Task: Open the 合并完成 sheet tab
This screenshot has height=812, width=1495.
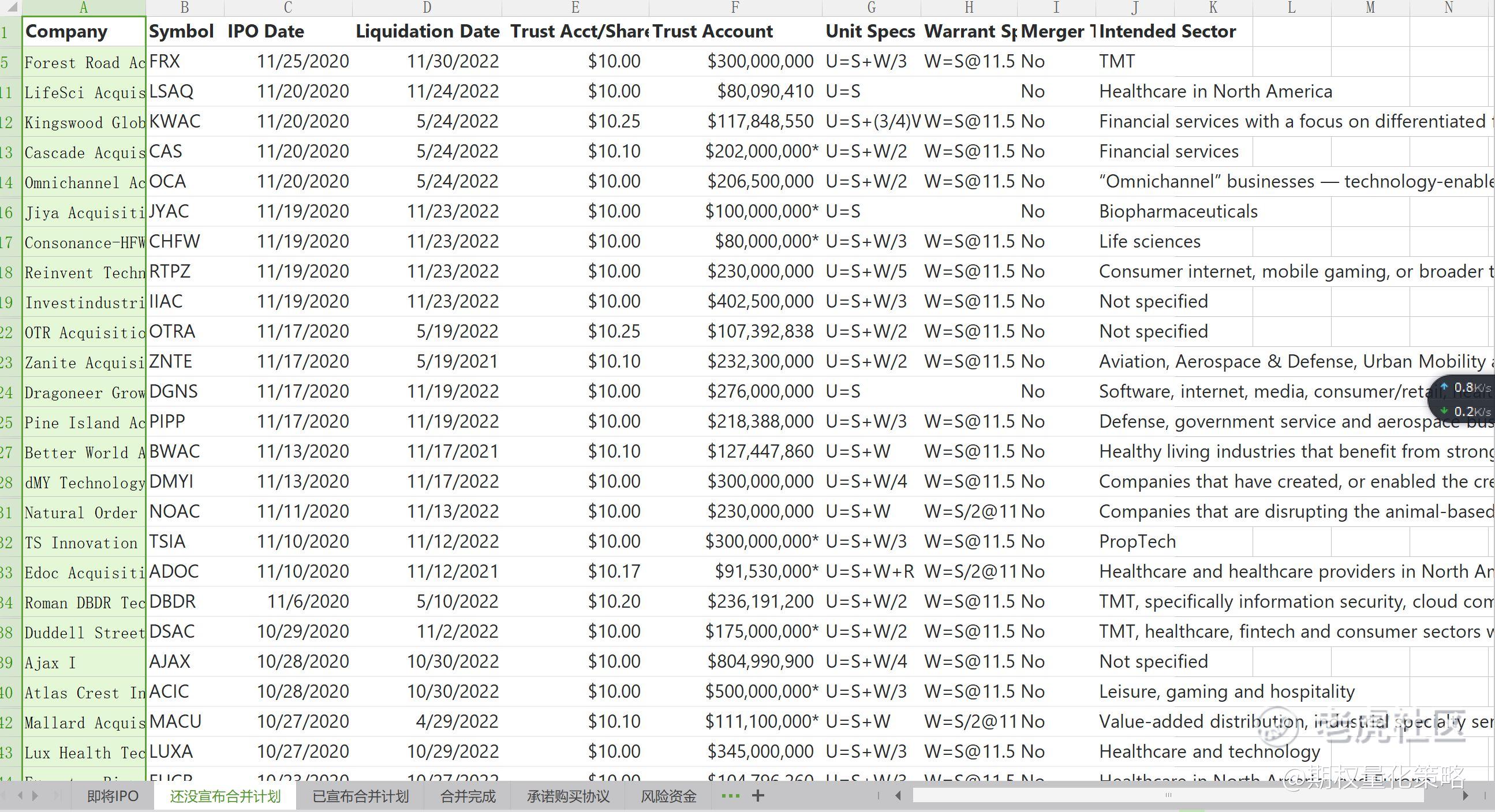Action: 468,796
